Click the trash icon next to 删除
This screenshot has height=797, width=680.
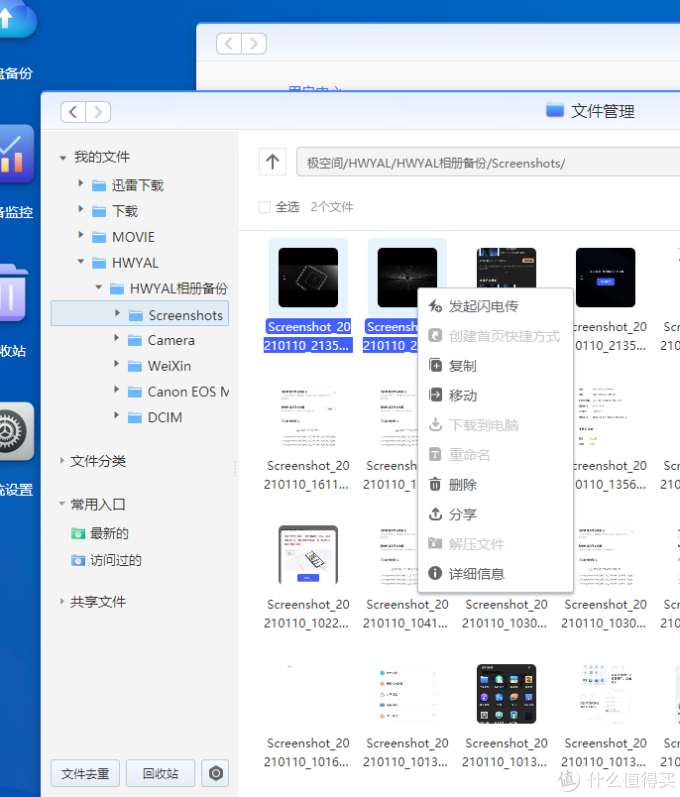[435, 485]
